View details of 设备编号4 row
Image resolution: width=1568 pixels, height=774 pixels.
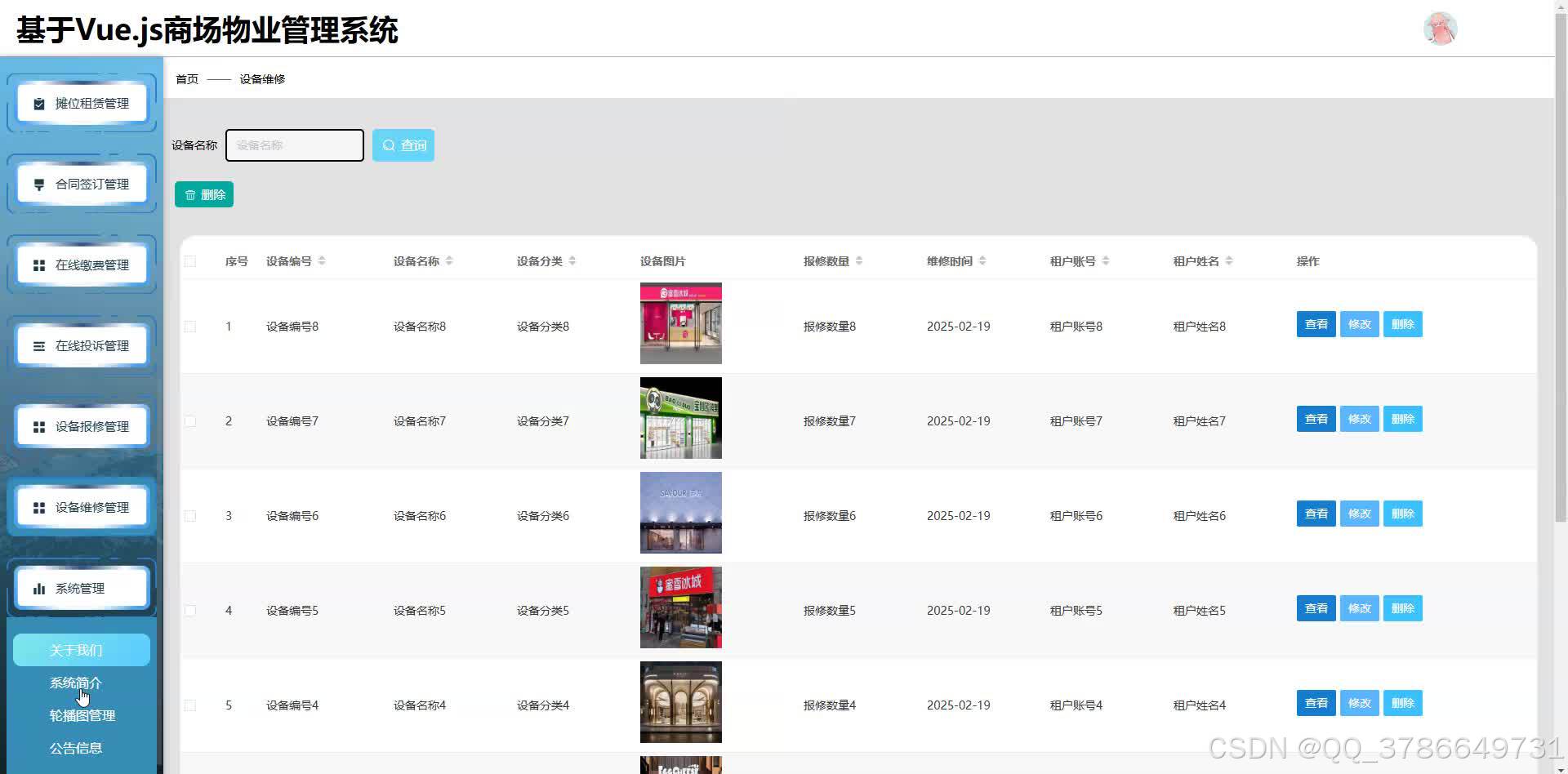tap(1316, 703)
